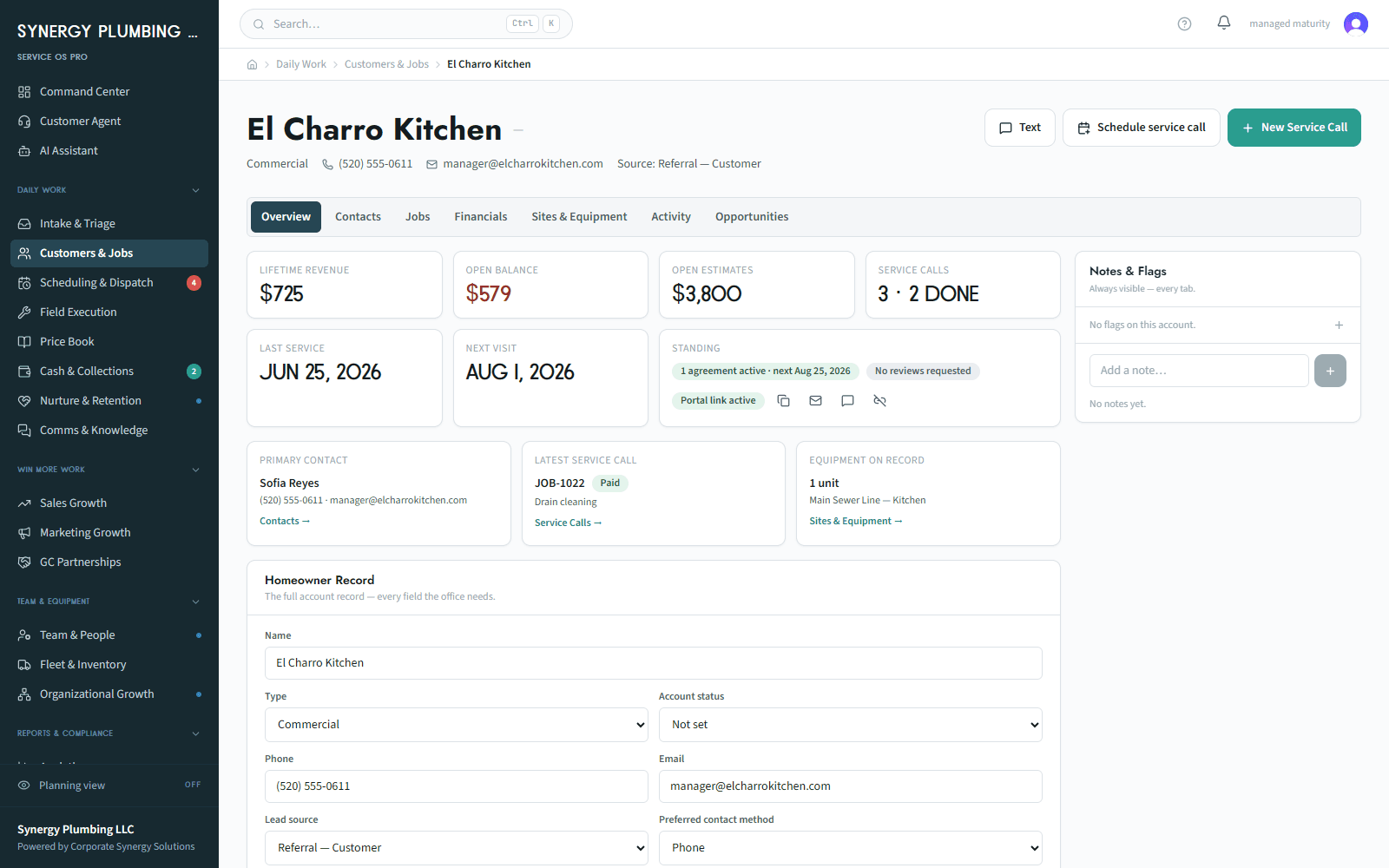The width and height of the screenshot is (1389, 868).
Task: Send portal link by text message icon
Action: coord(847,400)
